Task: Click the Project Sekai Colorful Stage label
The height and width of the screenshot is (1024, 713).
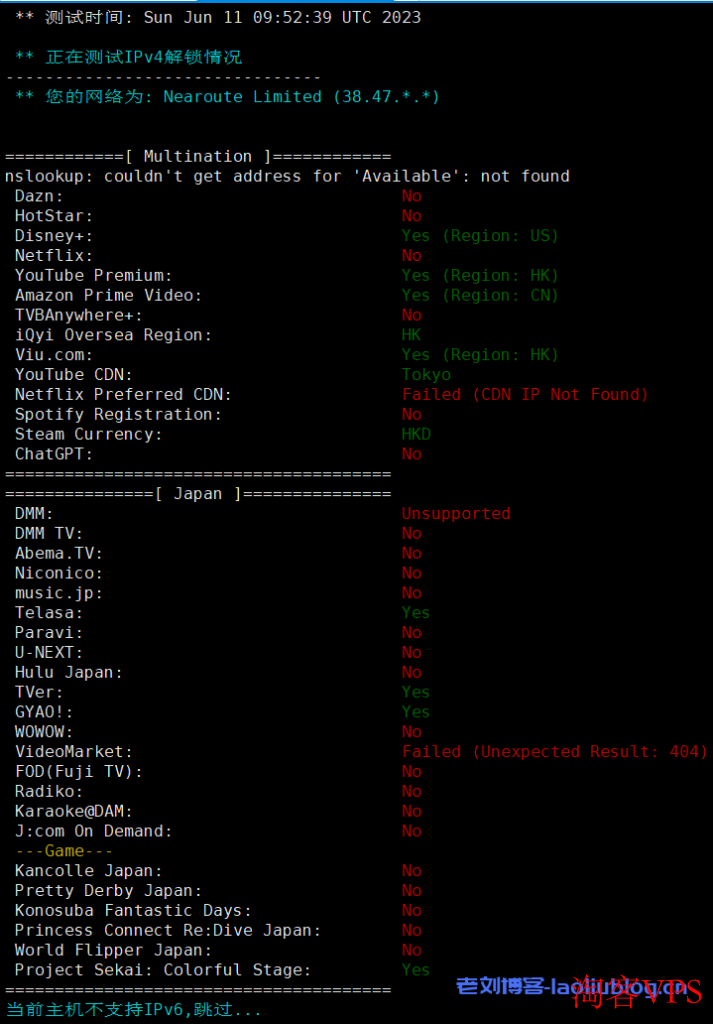Action: 163,970
